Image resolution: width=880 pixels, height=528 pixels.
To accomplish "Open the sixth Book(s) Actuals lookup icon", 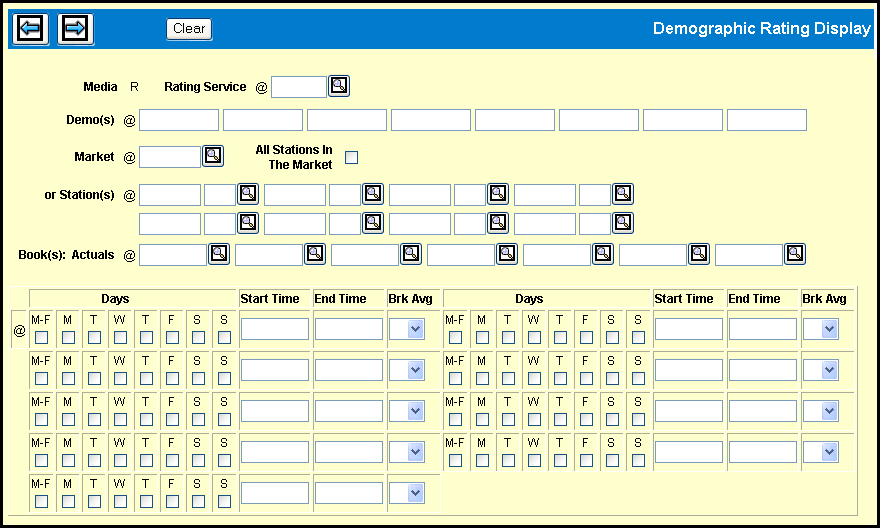I will pyautogui.click(x=699, y=254).
